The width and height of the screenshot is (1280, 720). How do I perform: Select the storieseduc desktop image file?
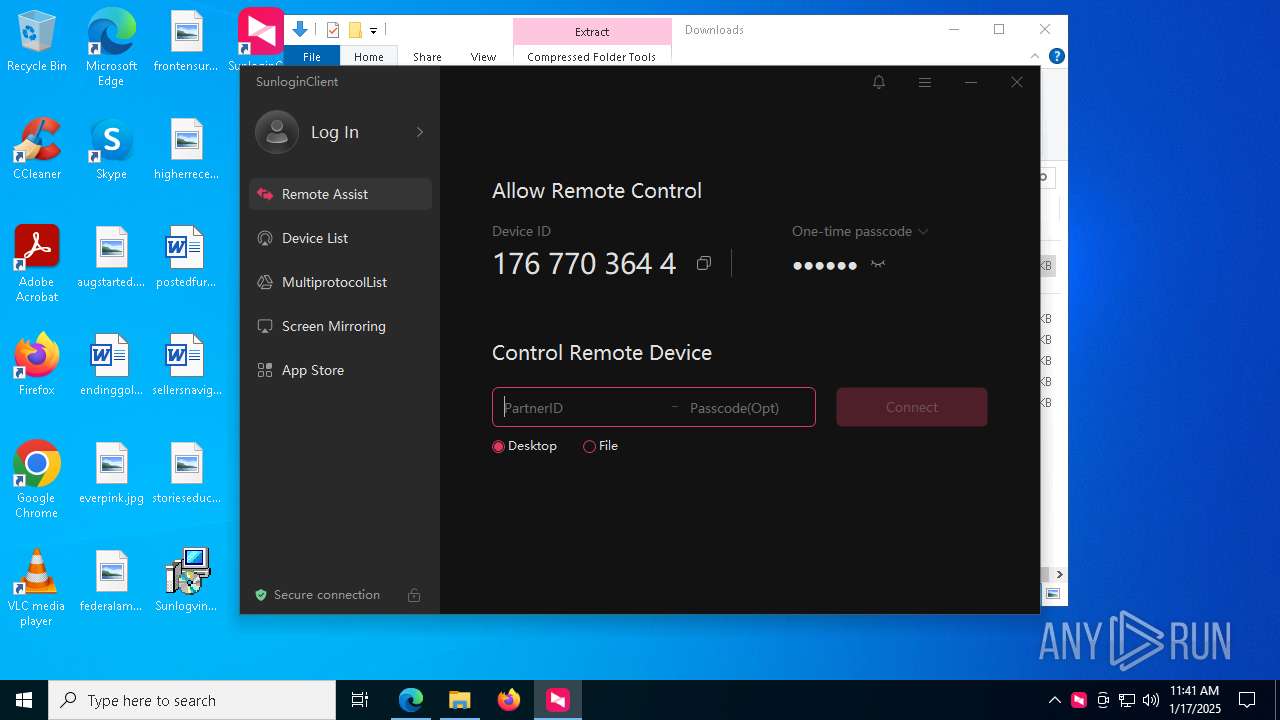tap(186, 474)
